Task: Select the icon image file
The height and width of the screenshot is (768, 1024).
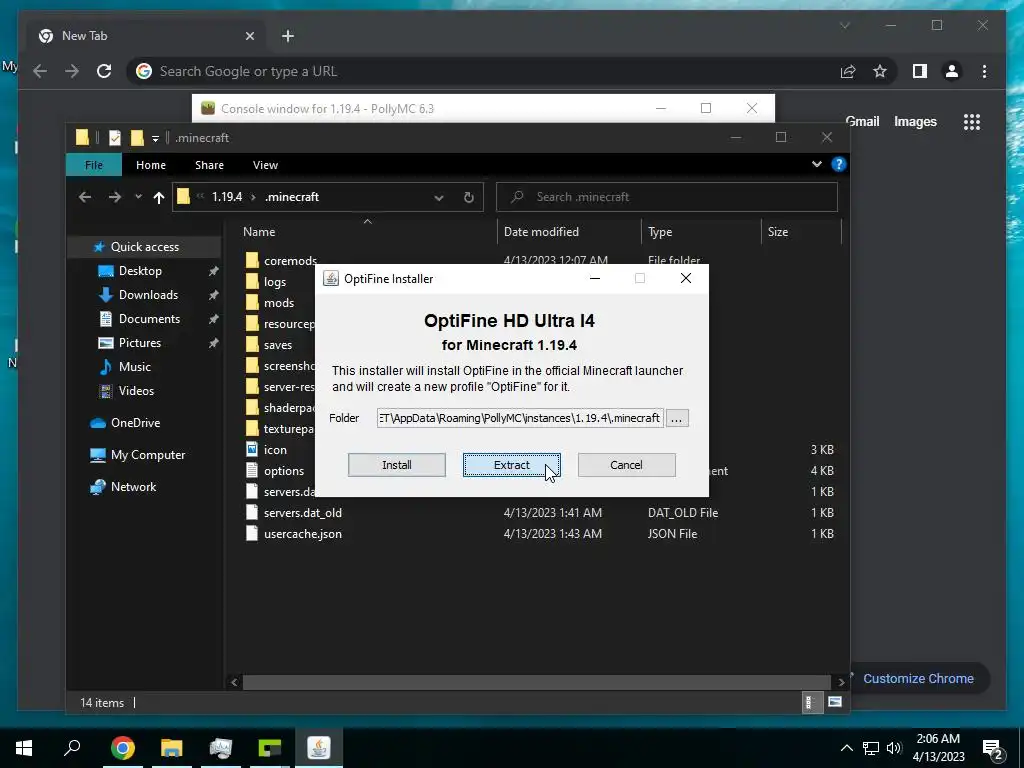Action: (275, 450)
